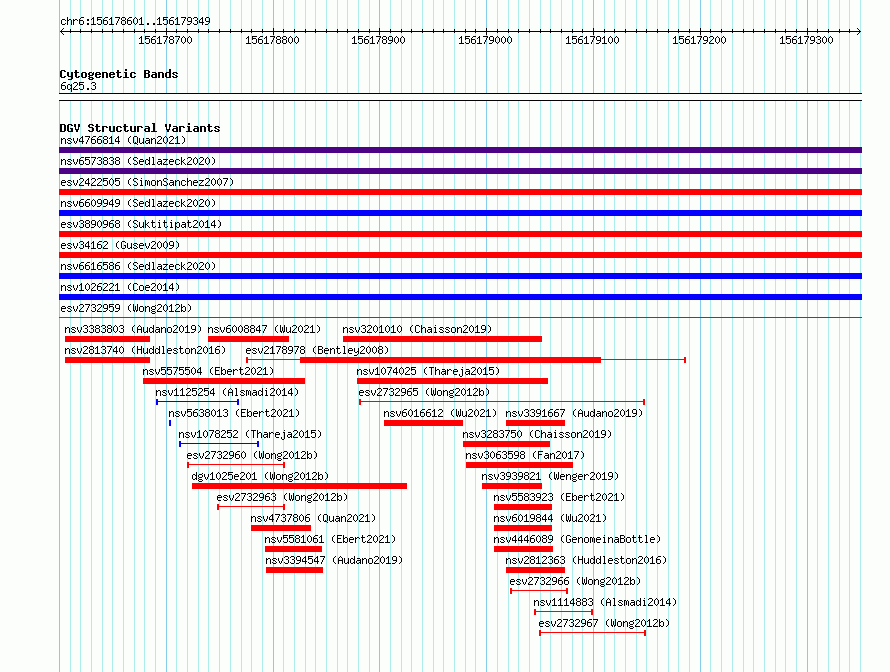Open nsv4737806 (Quan2021) label
The height and width of the screenshot is (672, 890).
(x=313, y=518)
